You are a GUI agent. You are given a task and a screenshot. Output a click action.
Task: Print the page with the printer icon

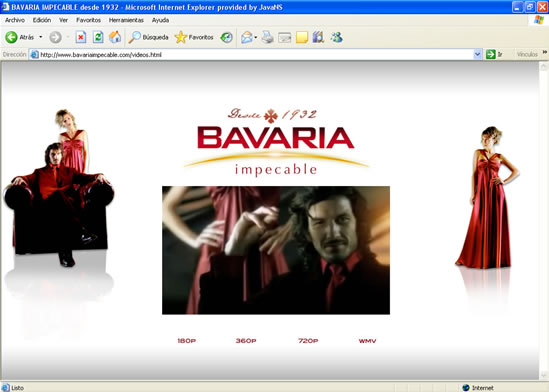[x=267, y=37]
